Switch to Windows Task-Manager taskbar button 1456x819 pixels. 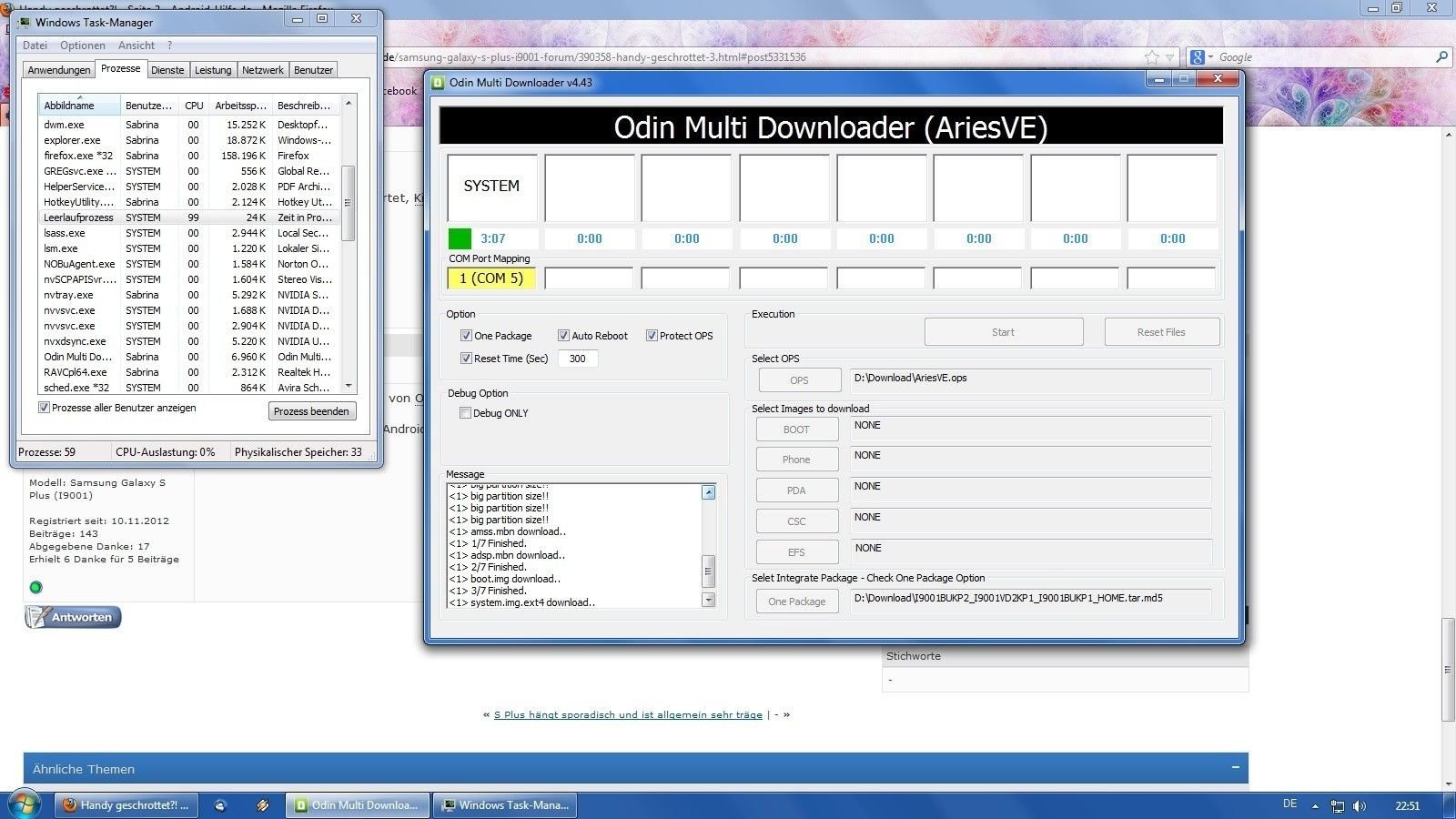click(x=504, y=805)
